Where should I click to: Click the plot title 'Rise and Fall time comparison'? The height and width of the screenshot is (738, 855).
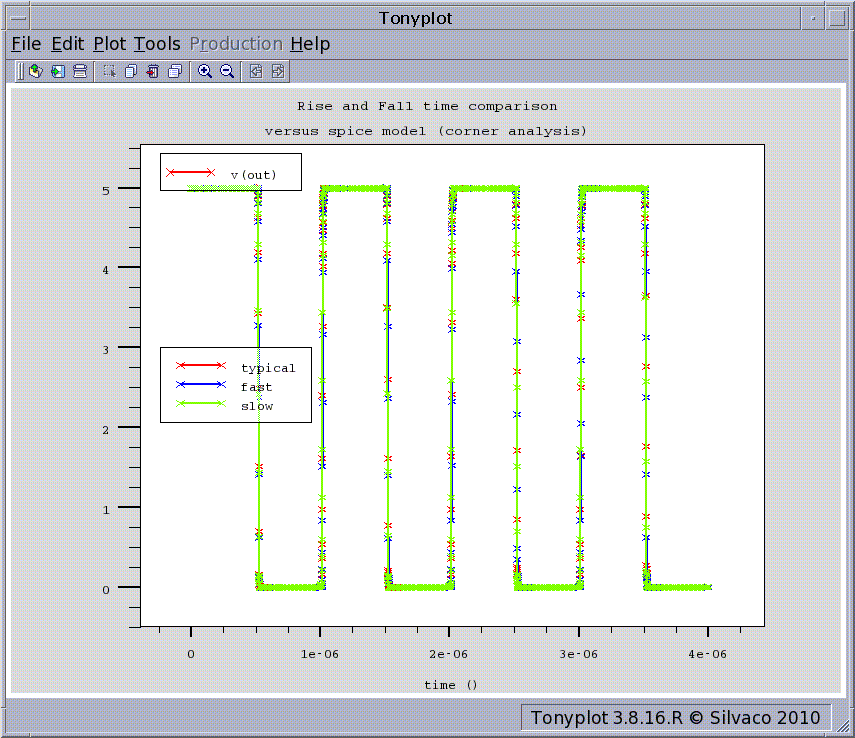(427, 106)
